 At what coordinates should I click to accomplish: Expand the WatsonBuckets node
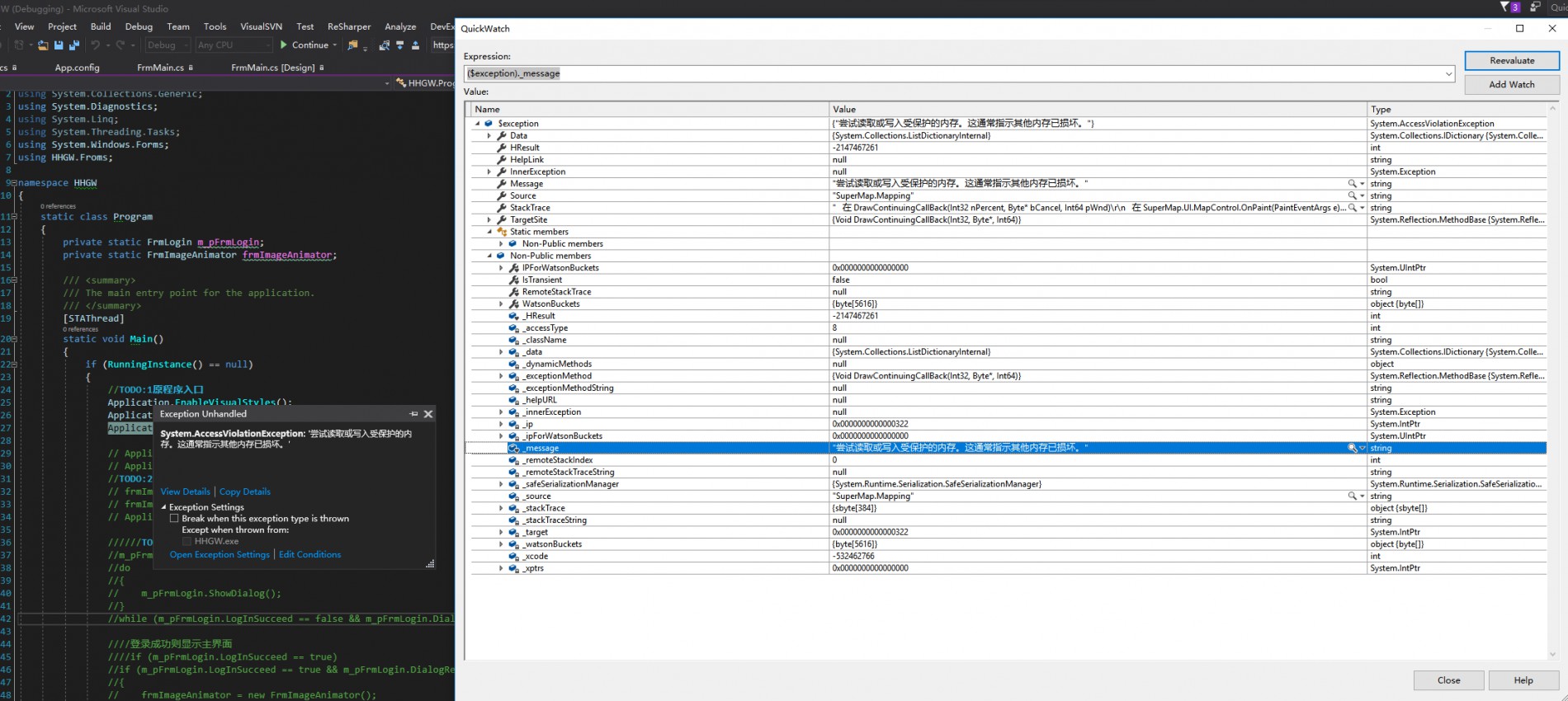click(x=501, y=304)
